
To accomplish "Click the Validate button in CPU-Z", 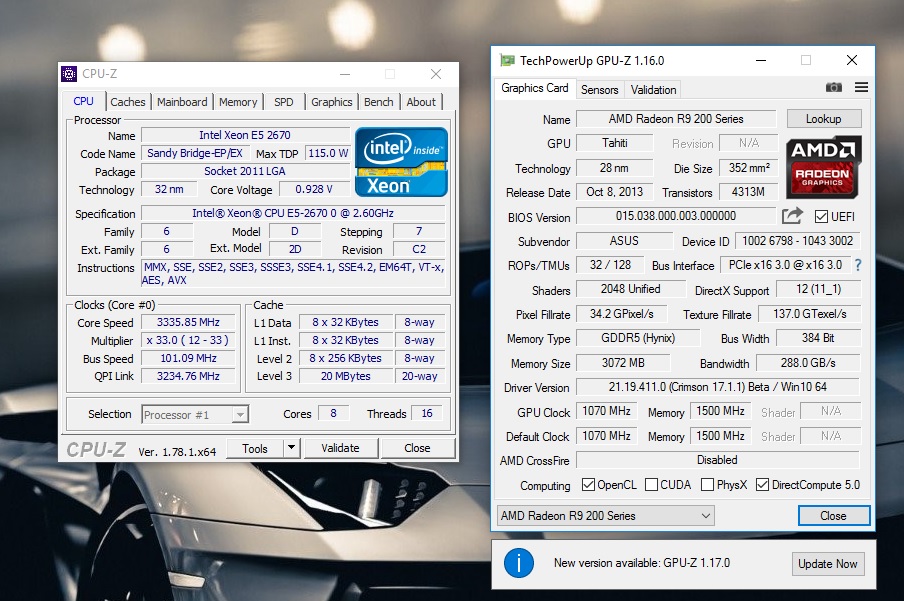I will (340, 448).
